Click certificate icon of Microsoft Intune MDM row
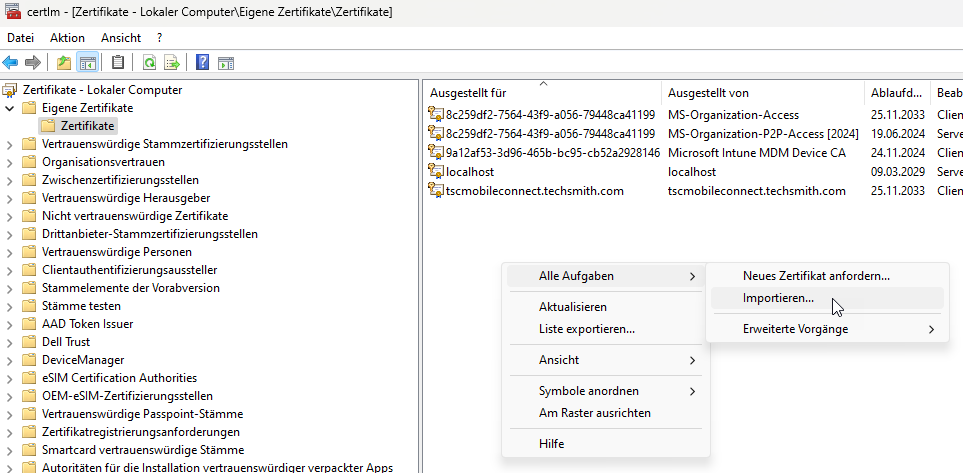The image size is (963, 473). (x=436, y=152)
